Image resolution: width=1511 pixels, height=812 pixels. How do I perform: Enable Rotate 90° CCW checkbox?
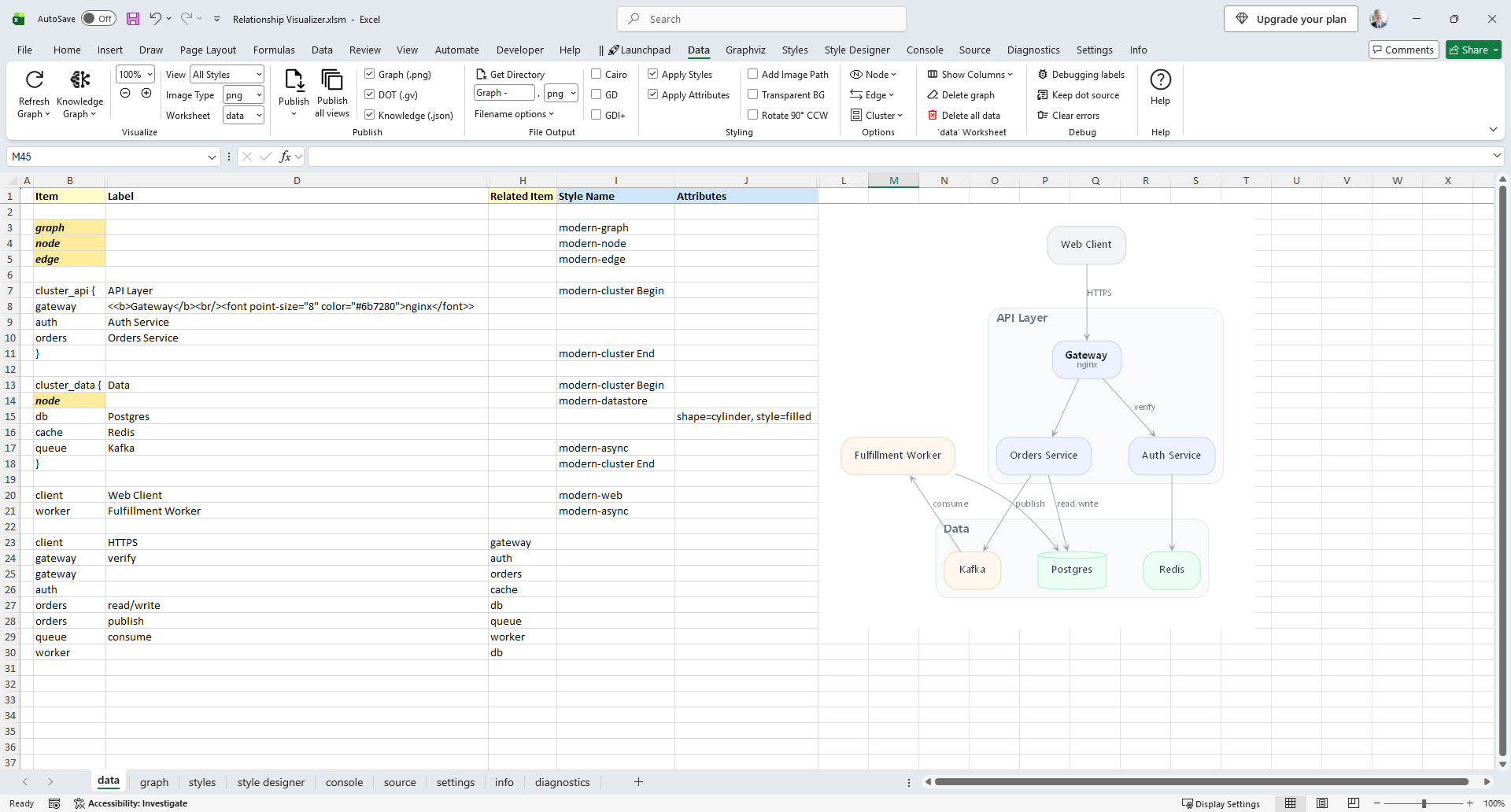752,115
